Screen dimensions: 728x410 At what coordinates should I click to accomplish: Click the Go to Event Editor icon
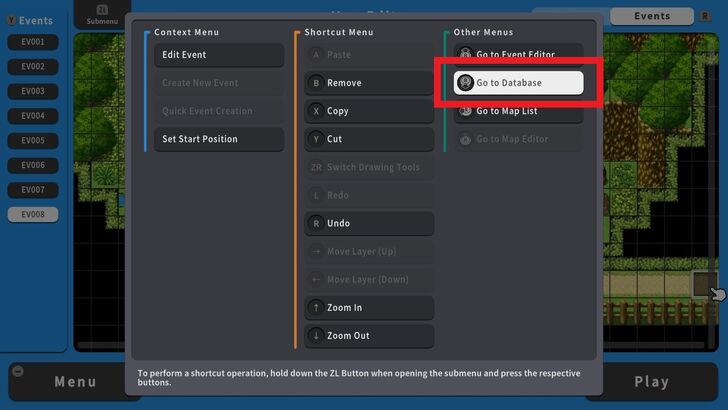pos(465,55)
